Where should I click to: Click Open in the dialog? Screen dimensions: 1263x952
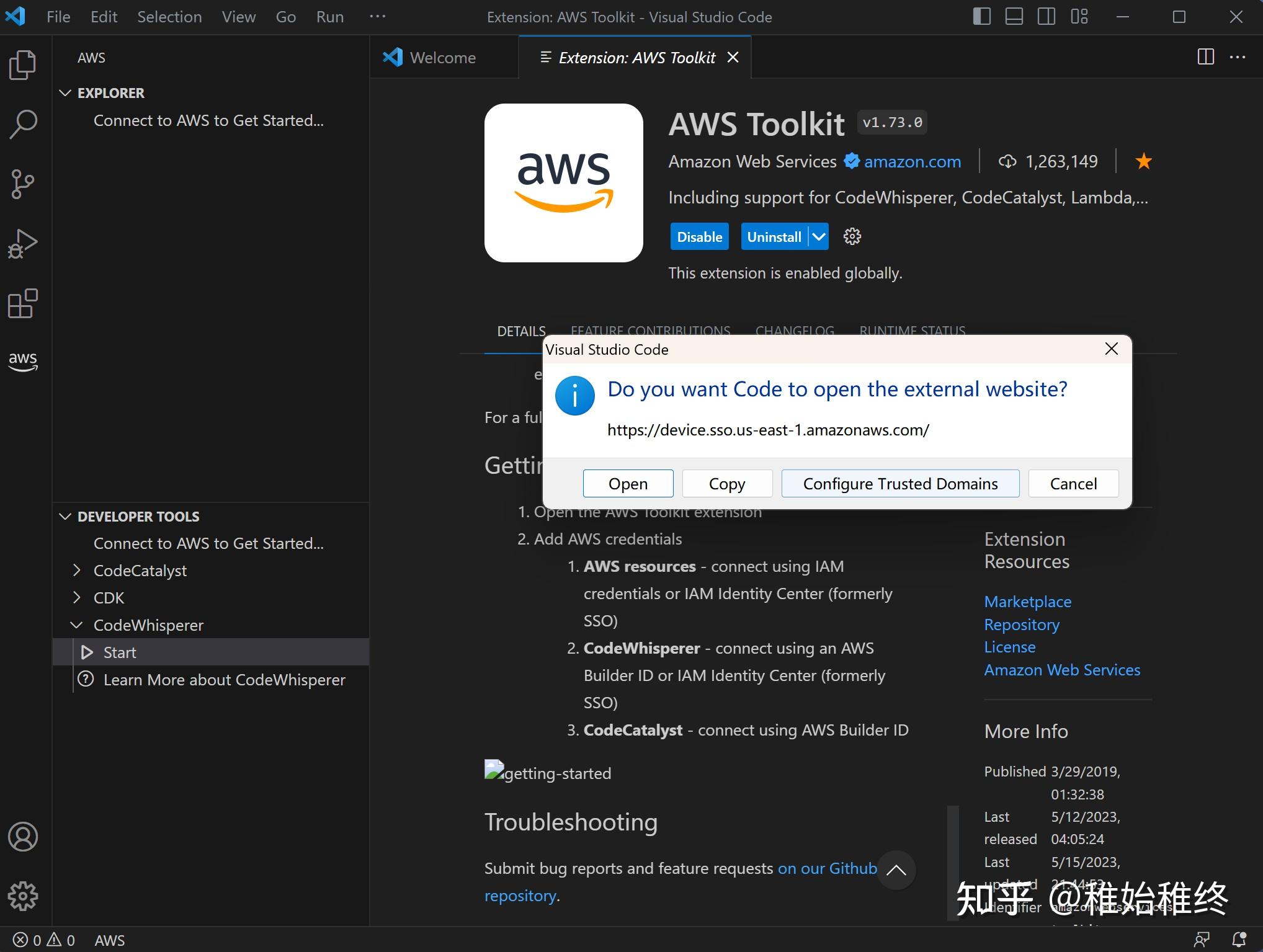point(628,483)
